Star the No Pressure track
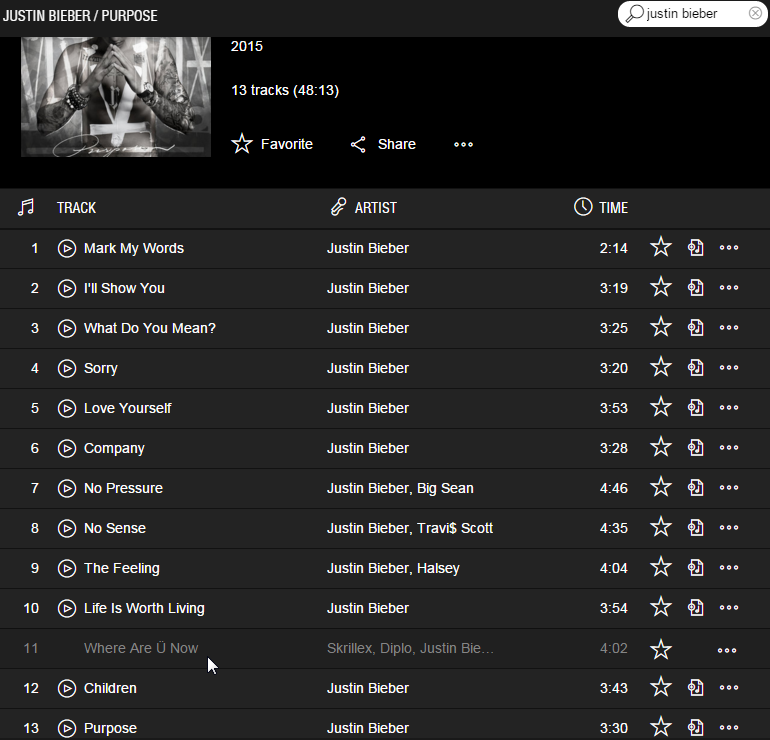Image resolution: width=770 pixels, height=740 pixels. click(661, 487)
